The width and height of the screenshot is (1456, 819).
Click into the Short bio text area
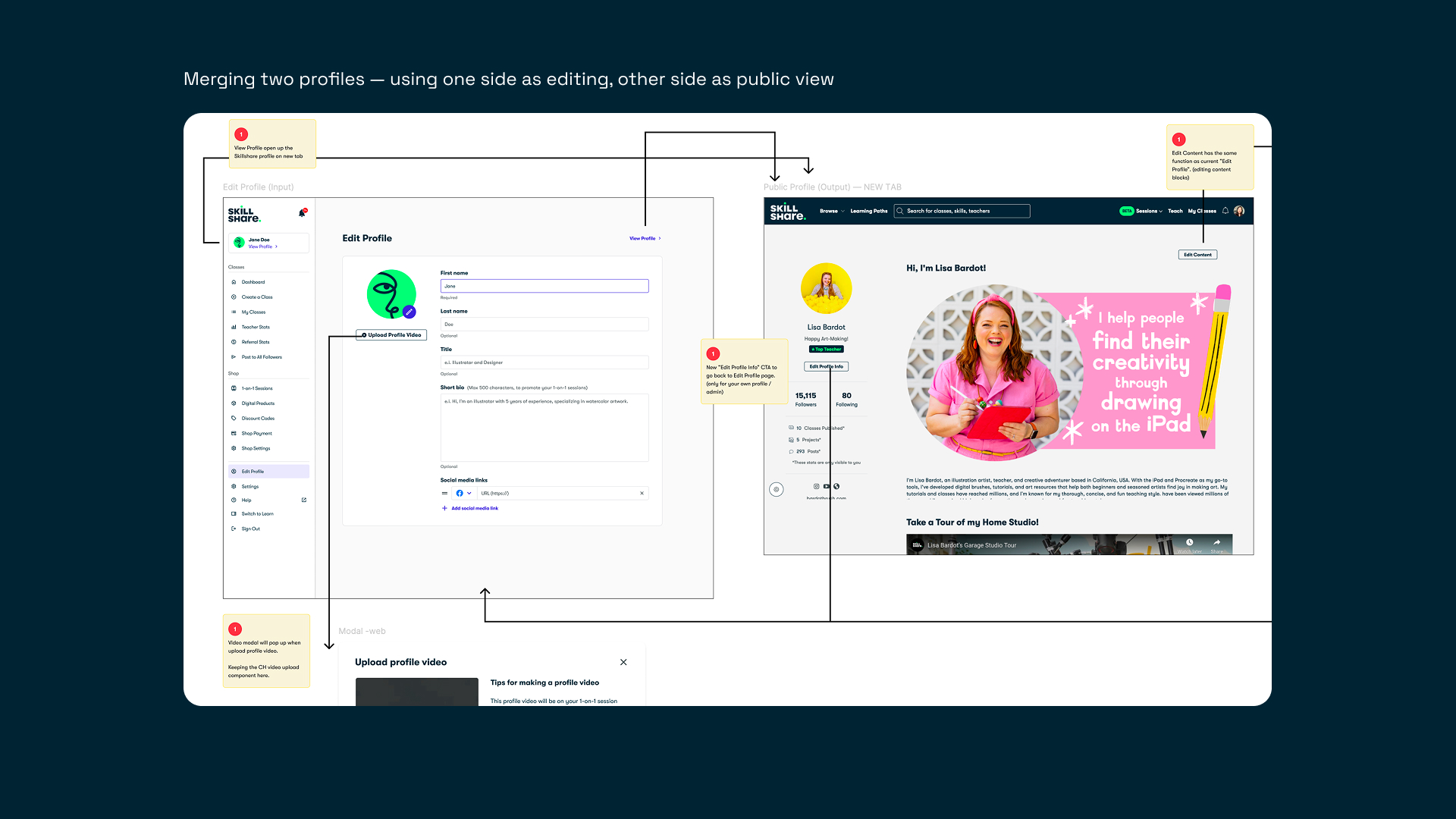tap(544, 428)
